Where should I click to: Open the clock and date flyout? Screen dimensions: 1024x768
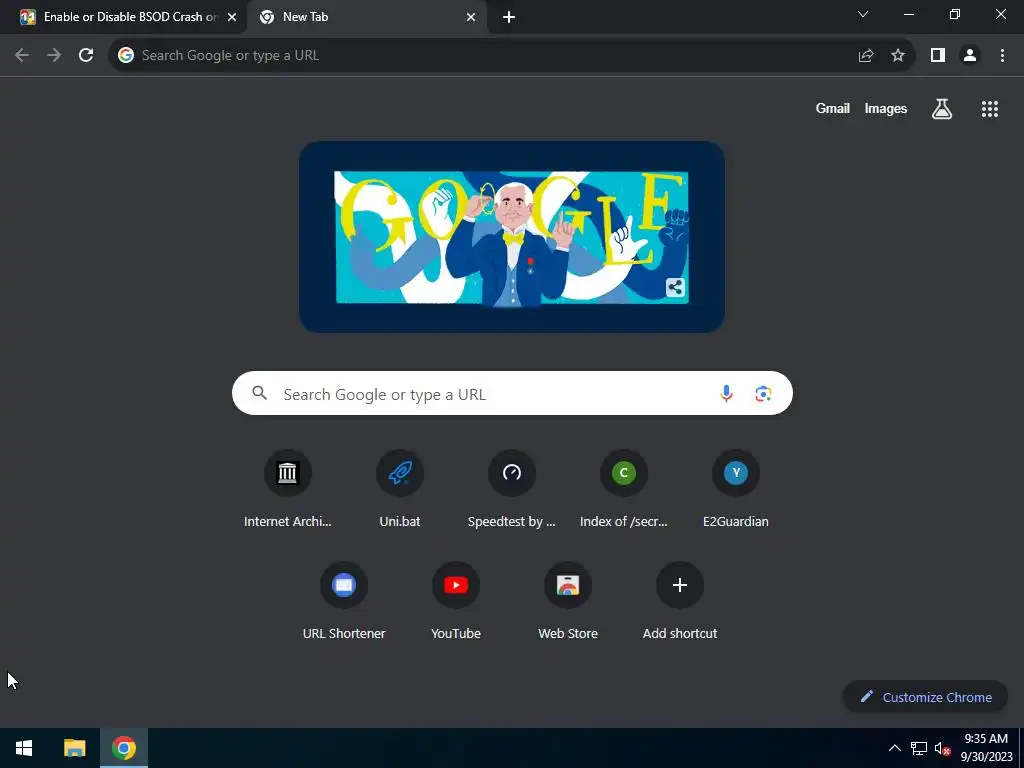(x=987, y=748)
